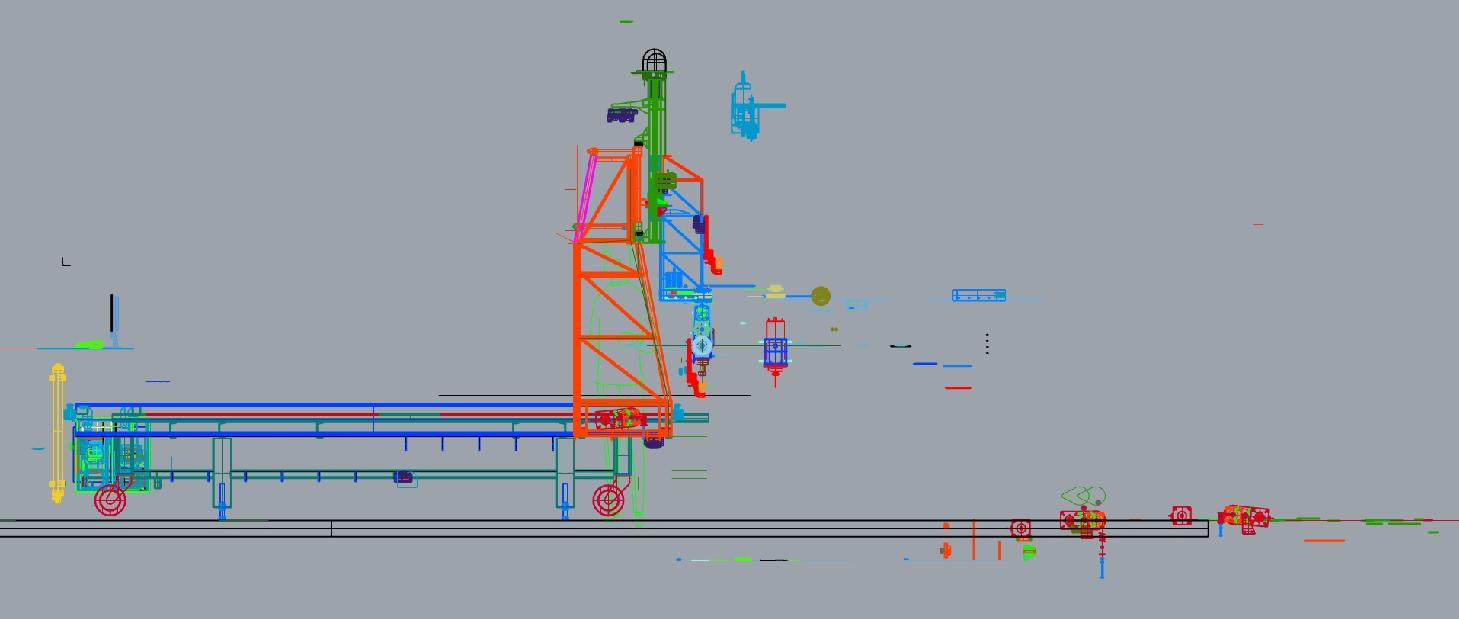Select the green vertical mast column
Viewport: 1459px width, 619px height.
(x=655, y=160)
